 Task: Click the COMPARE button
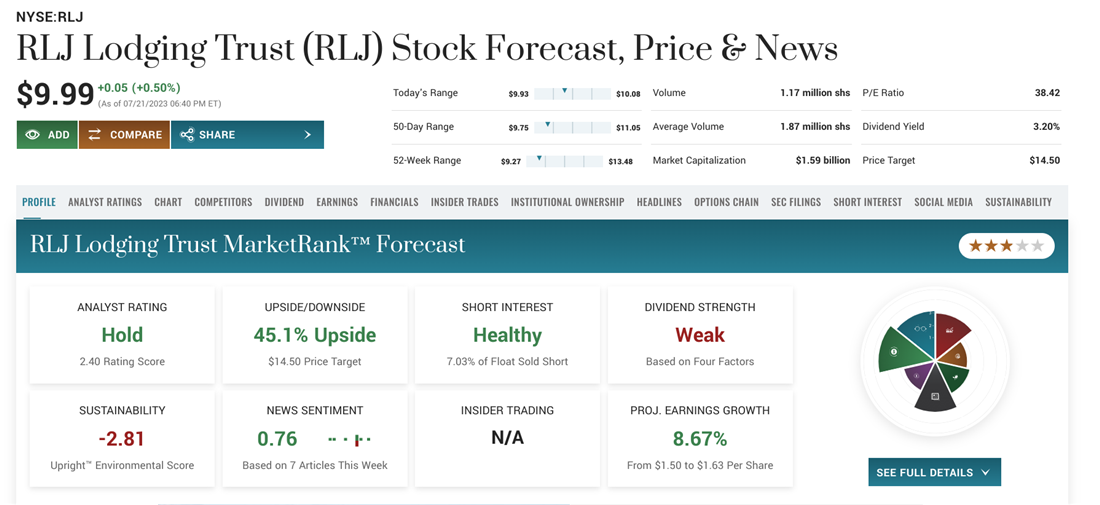[124, 135]
